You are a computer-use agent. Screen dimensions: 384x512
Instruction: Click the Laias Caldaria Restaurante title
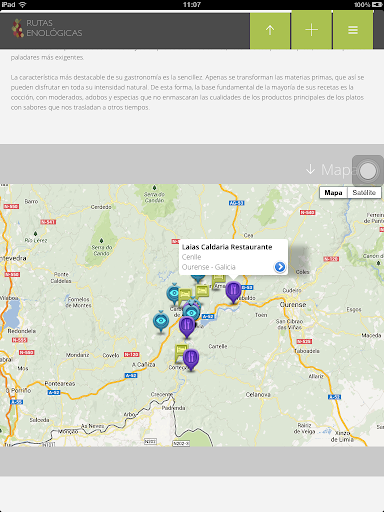227,247
